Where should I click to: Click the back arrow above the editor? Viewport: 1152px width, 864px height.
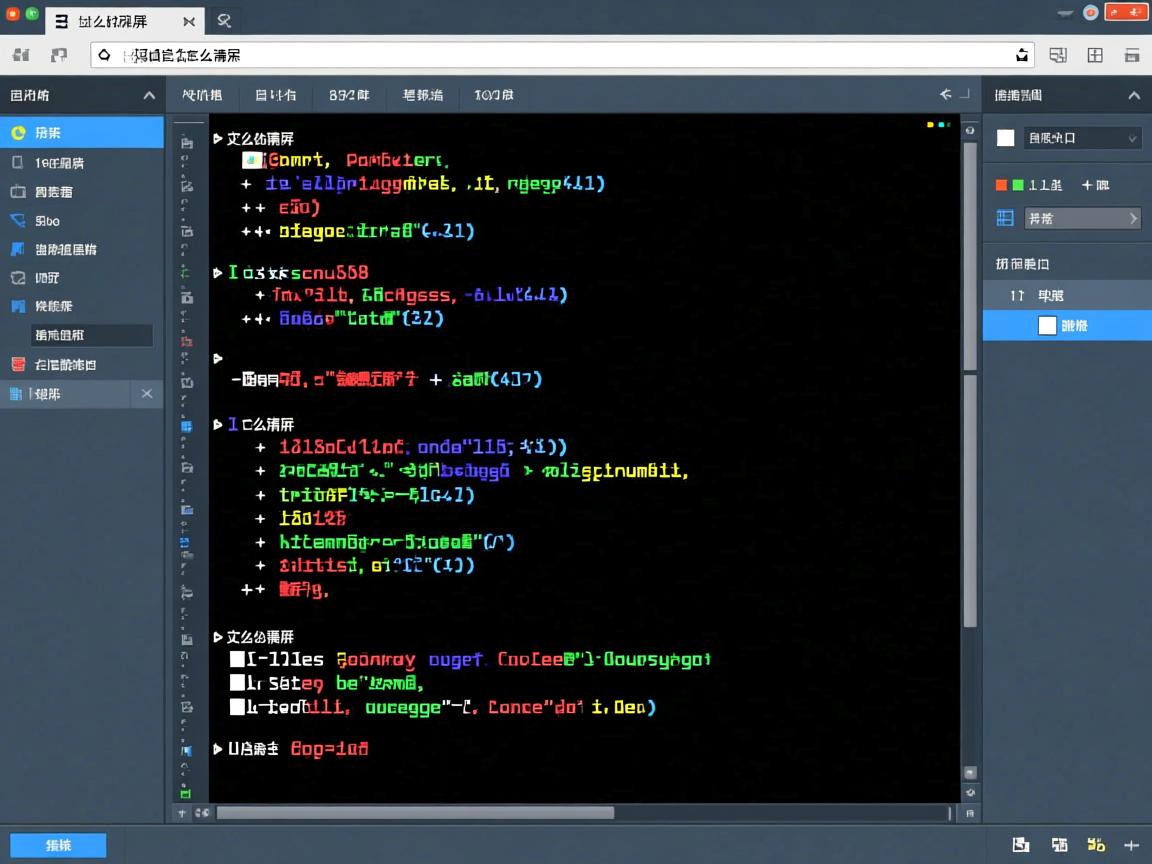click(x=945, y=95)
